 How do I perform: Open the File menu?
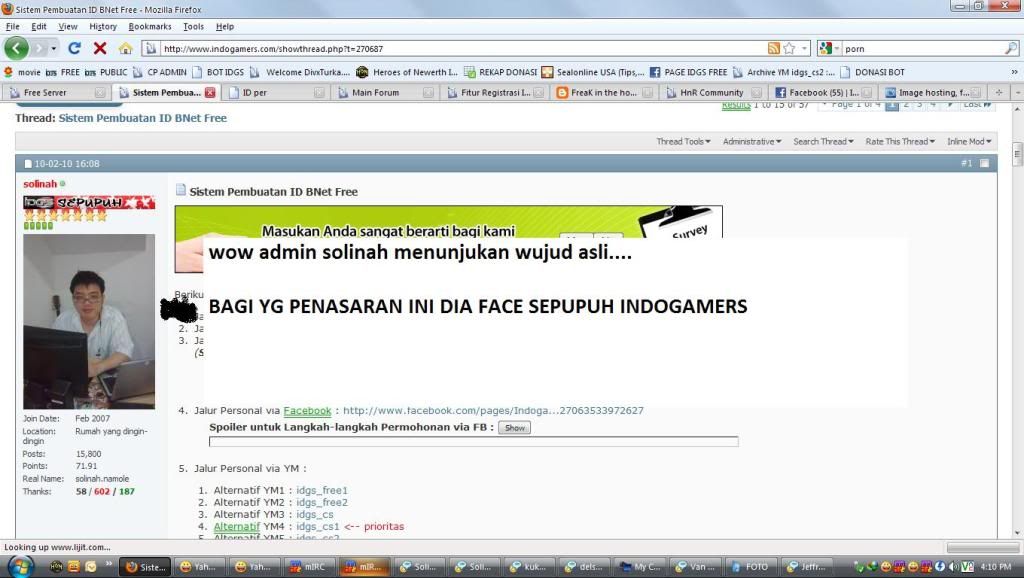coord(12,27)
